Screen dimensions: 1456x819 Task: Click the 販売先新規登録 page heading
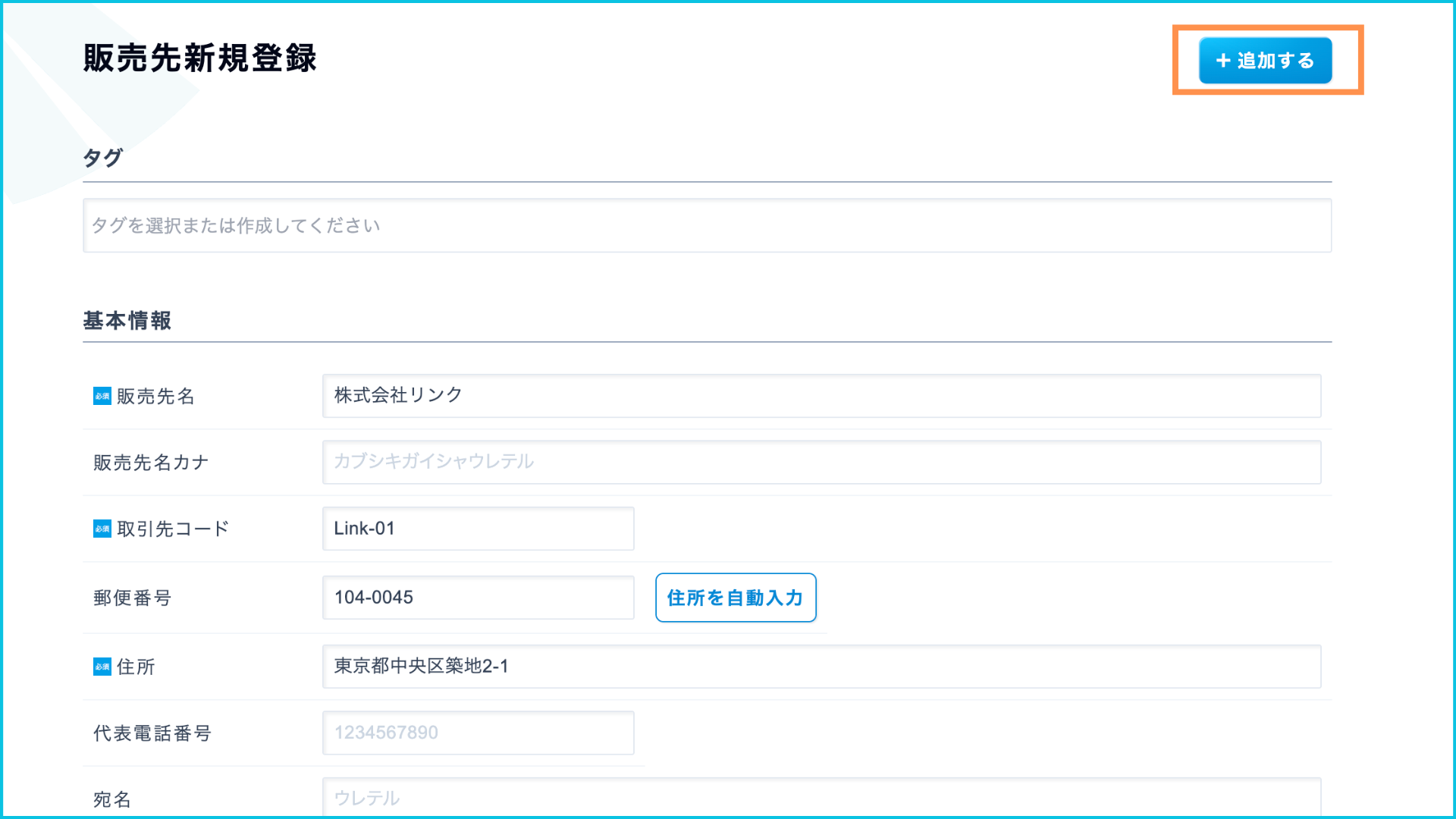click(199, 58)
